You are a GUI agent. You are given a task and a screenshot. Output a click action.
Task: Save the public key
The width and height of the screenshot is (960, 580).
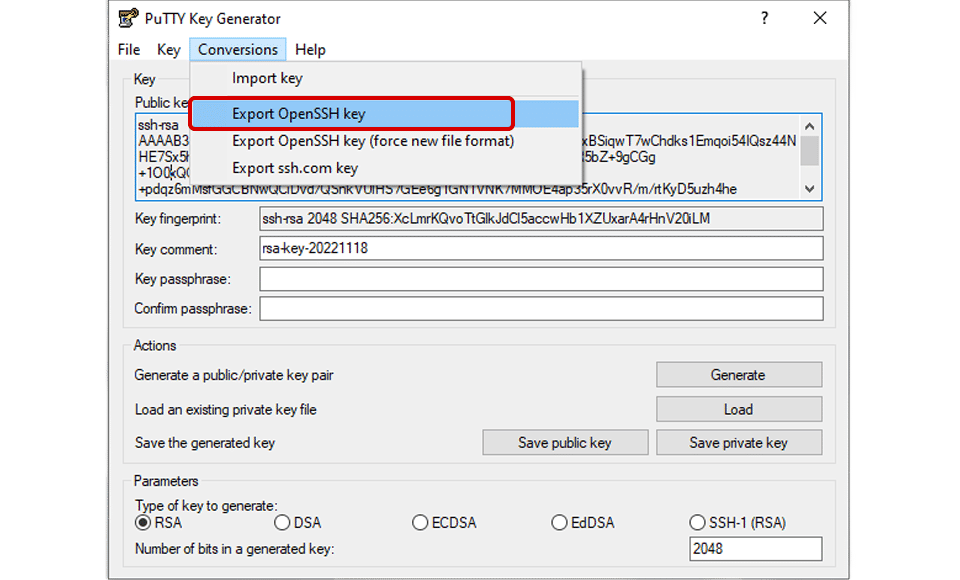[564, 442]
